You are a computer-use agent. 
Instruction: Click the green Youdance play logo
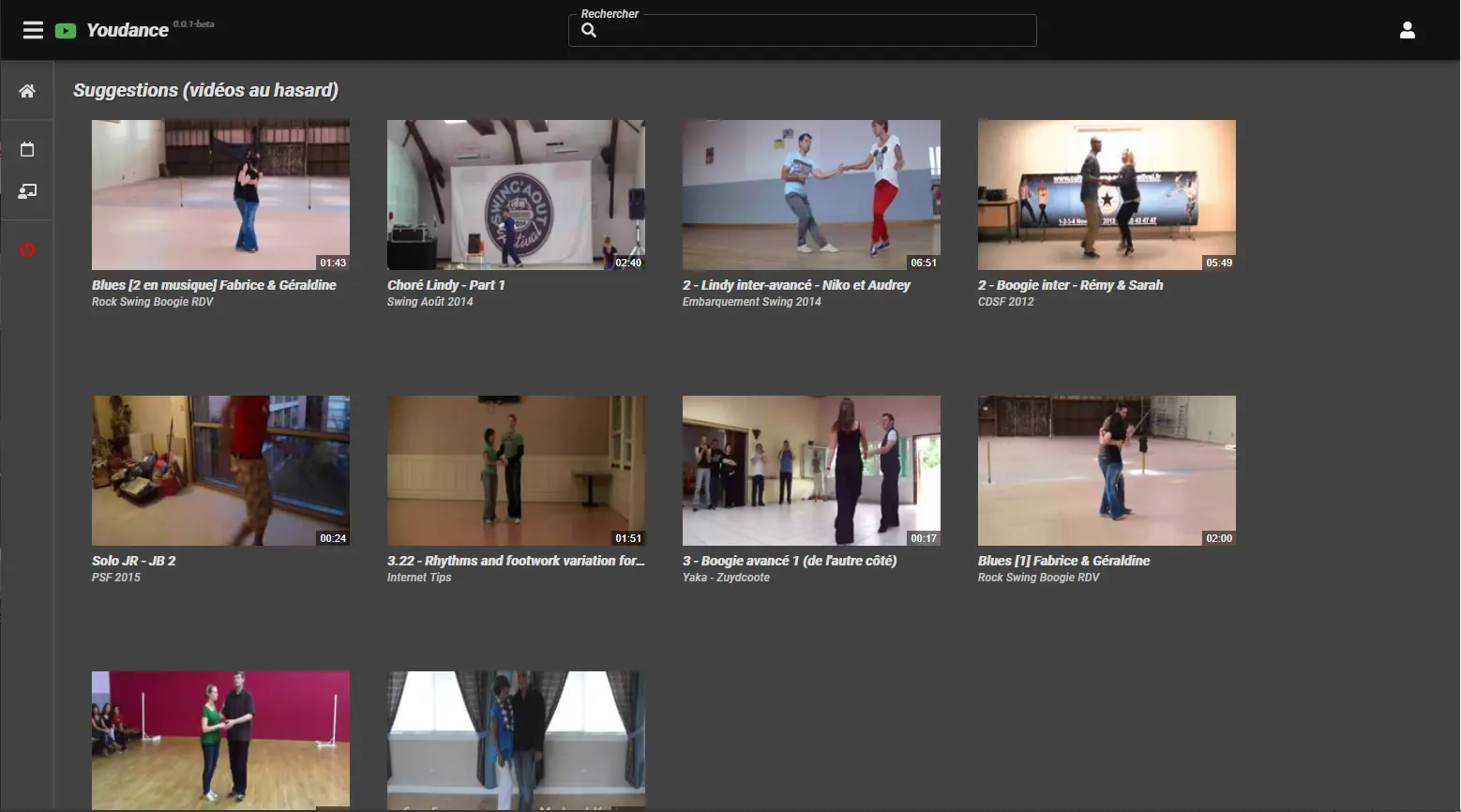coord(65,30)
